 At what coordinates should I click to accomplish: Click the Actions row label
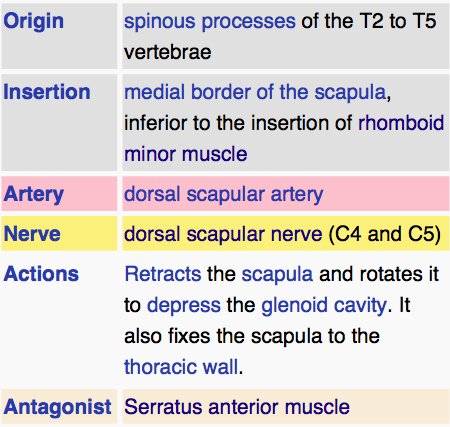pos(41,274)
